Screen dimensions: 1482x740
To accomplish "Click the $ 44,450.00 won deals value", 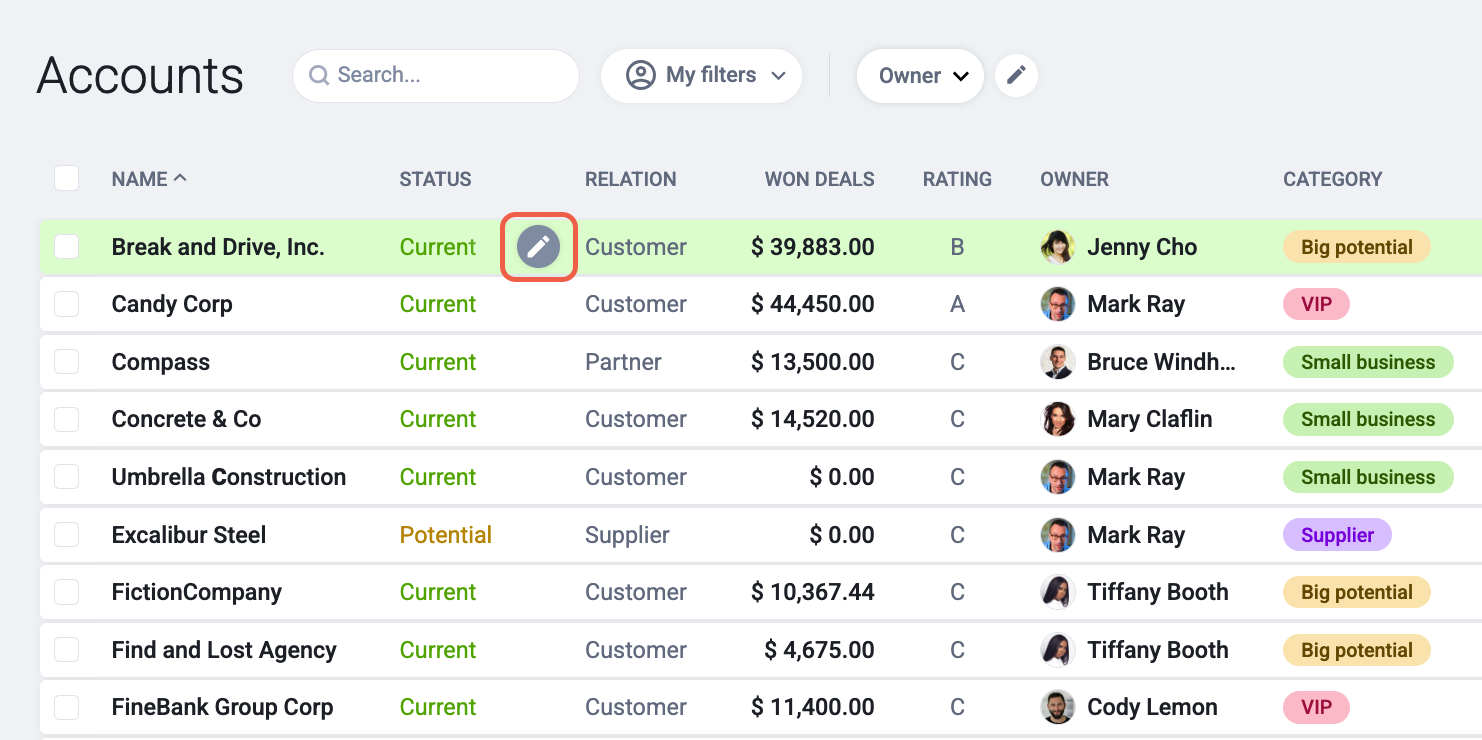I will (813, 304).
